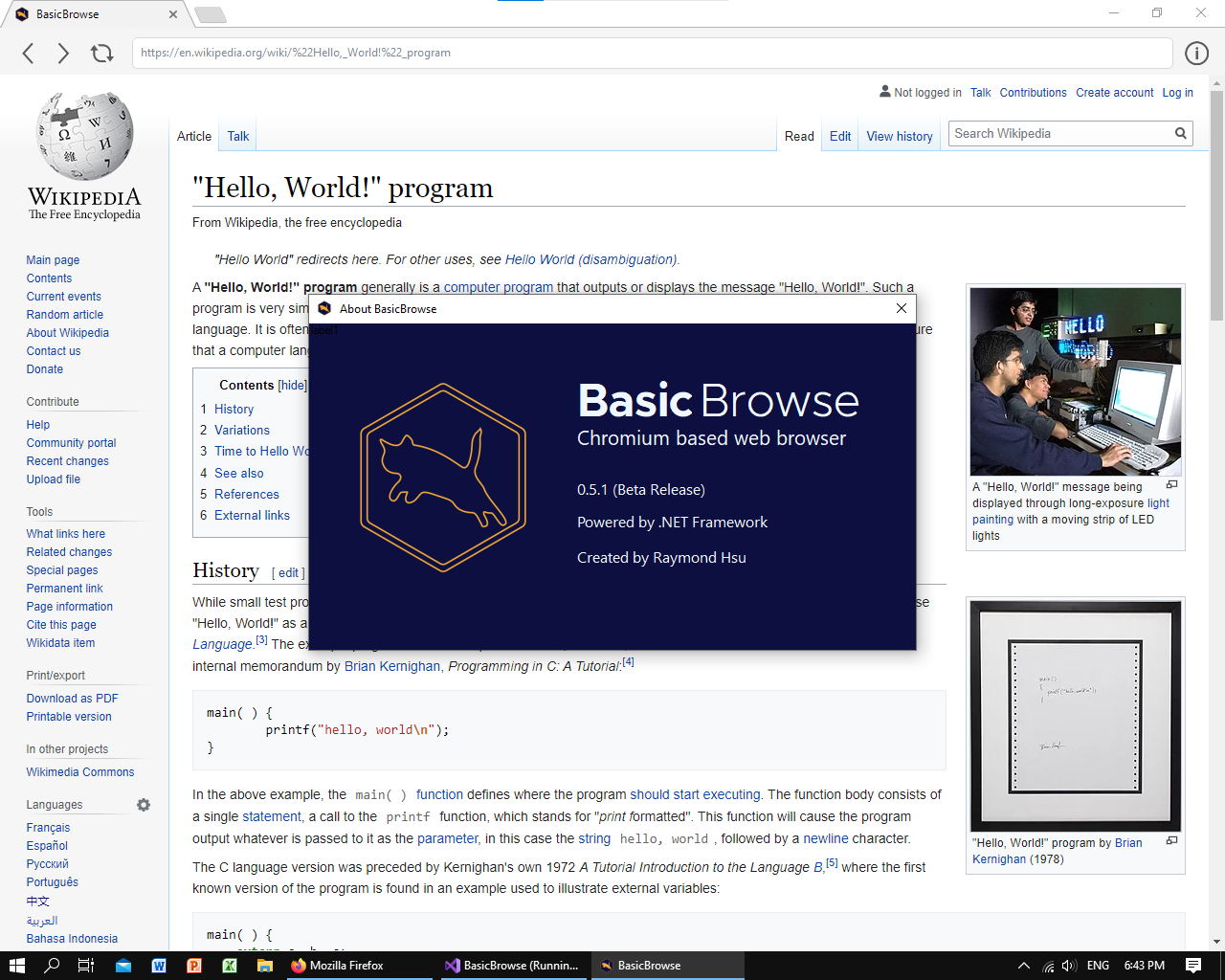The width and height of the screenshot is (1225, 980).
Task: Select the Read tab
Action: tap(799, 137)
